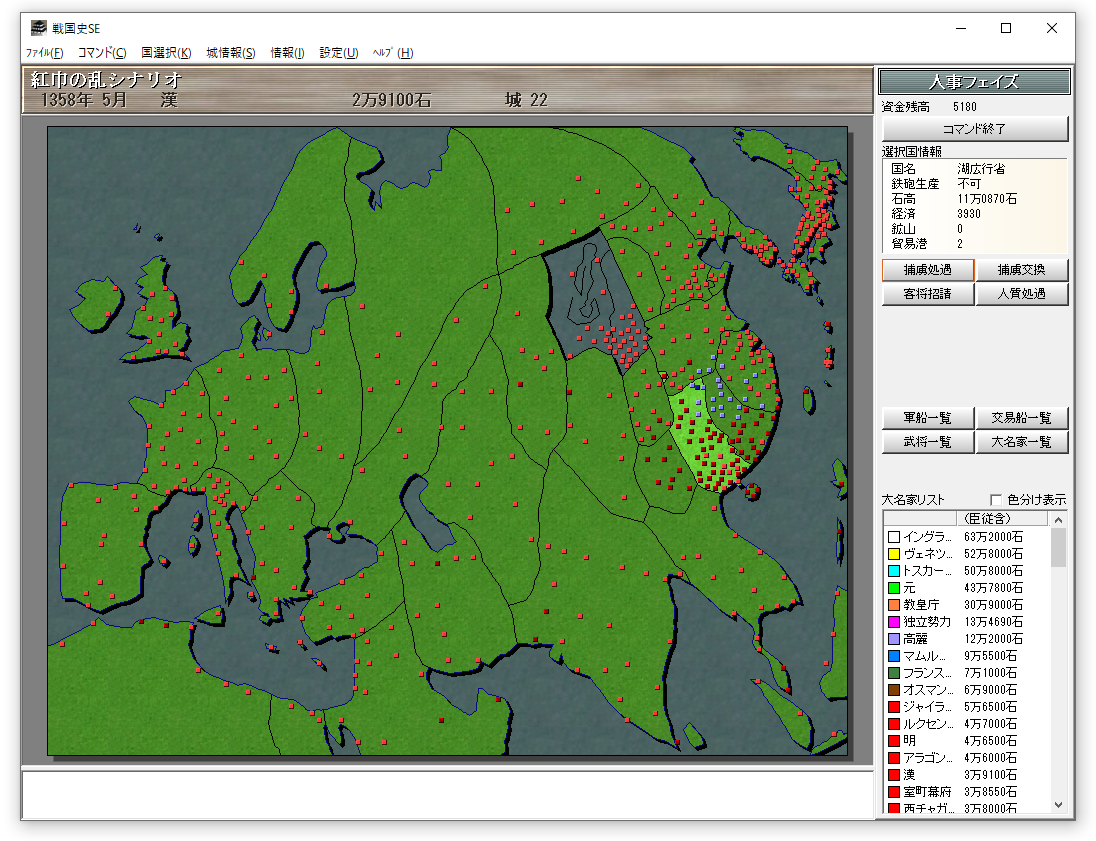Click the 大名家リスト vertical scrollbar thumb
The image size is (1096, 841).
coord(1058,547)
